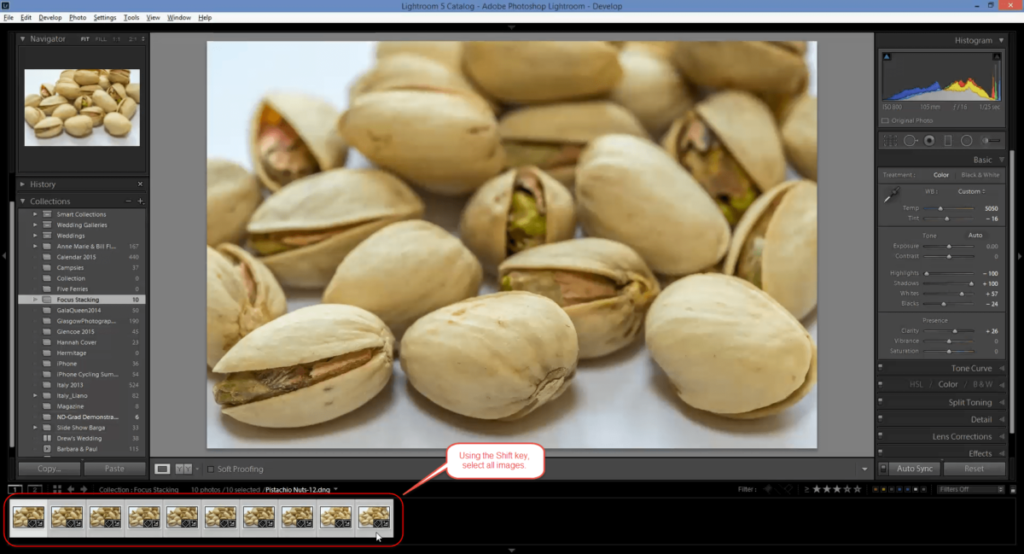
Task: Select the last filmstrip thumbnail
Action: [374, 517]
